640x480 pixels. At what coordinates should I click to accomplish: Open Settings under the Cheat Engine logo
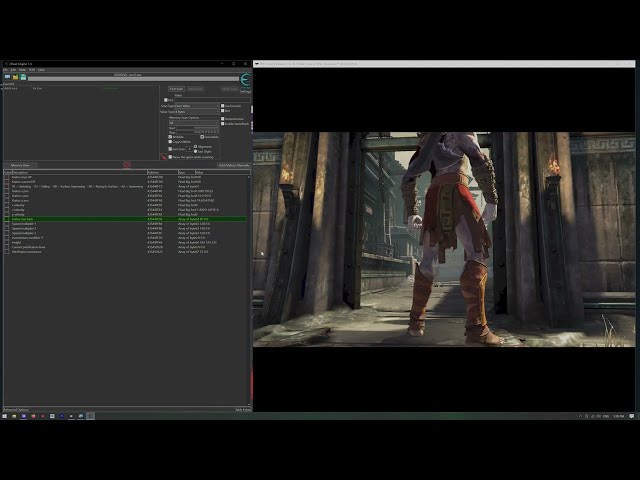point(245,91)
